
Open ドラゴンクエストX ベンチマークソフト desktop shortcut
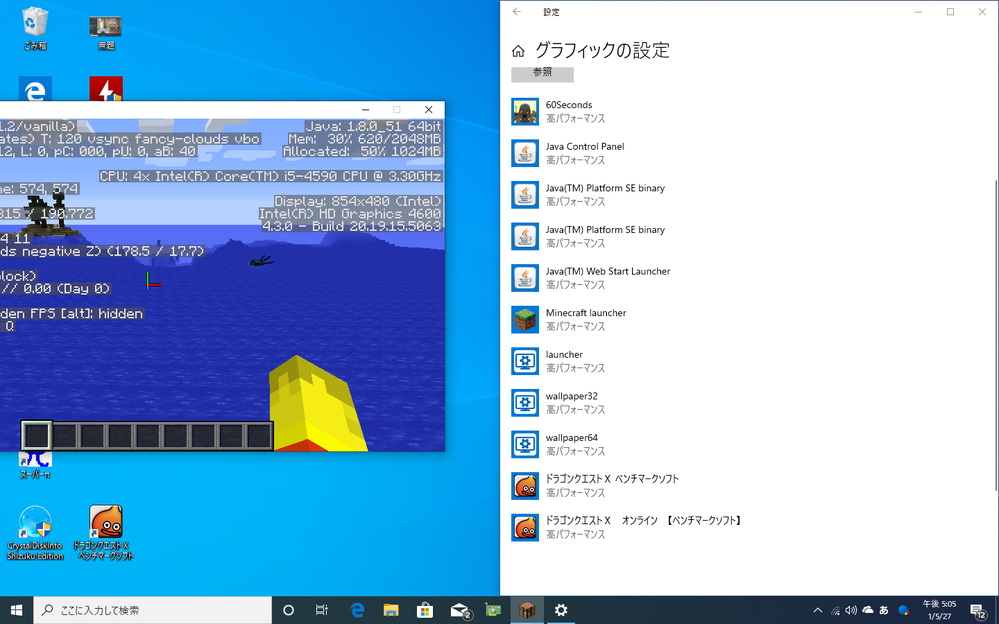pyautogui.click(x=106, y=533)
